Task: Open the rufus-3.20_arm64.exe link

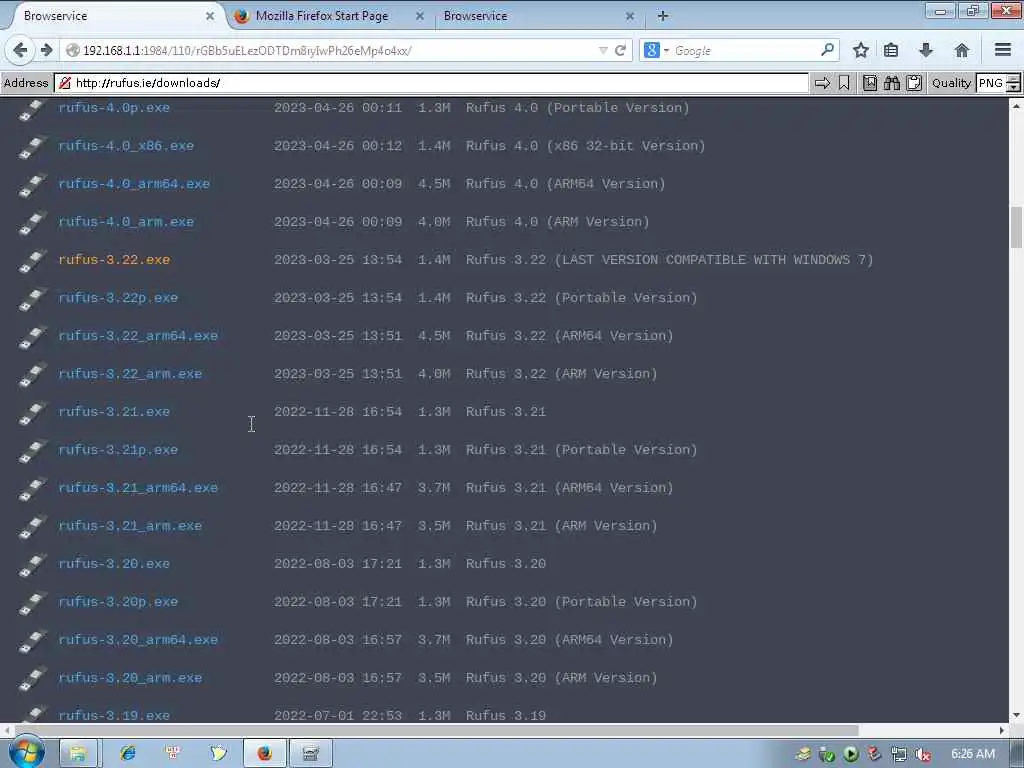Action: pyautogui.click(x=138, y=640)
